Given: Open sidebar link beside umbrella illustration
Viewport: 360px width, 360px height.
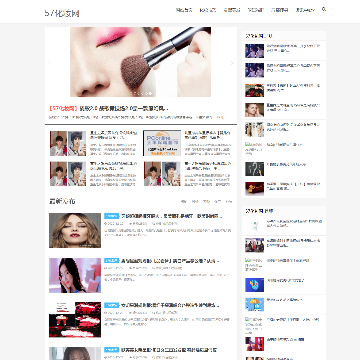Looking at the screenshot, I should tap(285, 300).
